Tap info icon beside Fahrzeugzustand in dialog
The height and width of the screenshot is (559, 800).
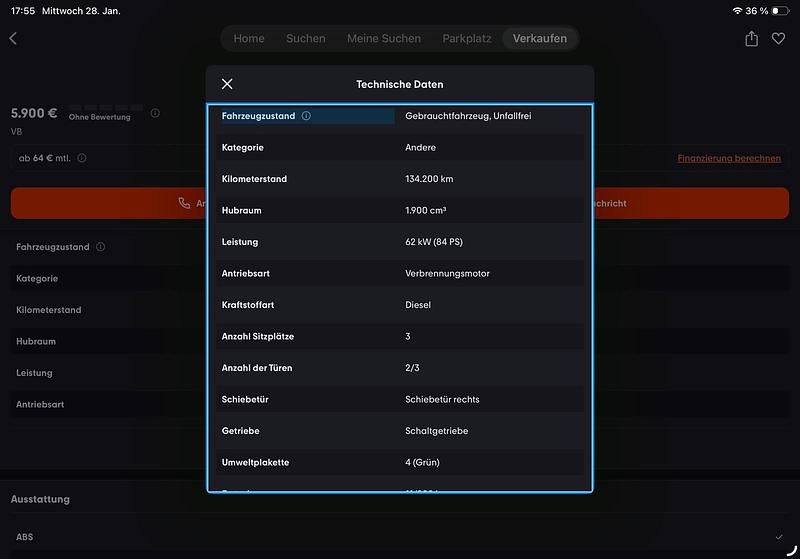(306, 116)
